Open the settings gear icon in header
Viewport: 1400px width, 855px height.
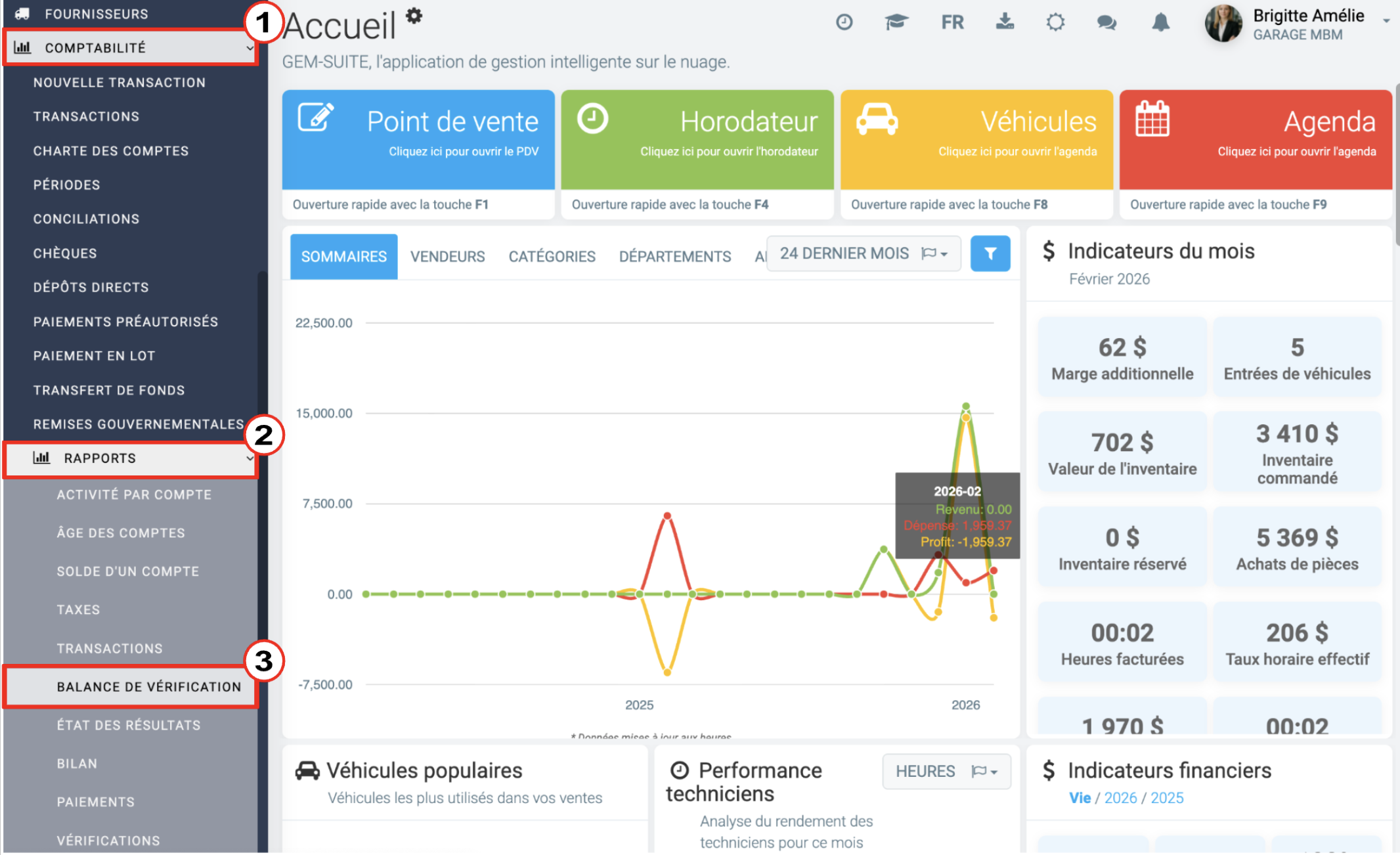[1055, 23]
